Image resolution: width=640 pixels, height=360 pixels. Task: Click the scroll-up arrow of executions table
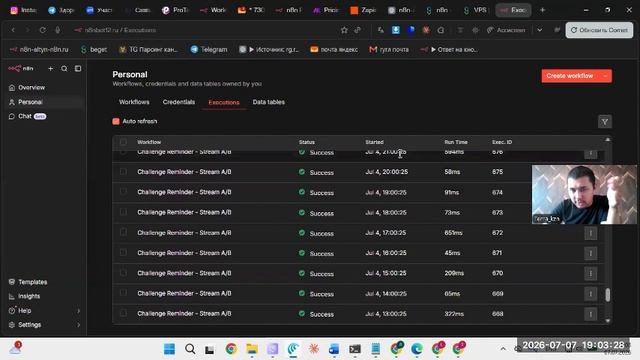[608, 140]
